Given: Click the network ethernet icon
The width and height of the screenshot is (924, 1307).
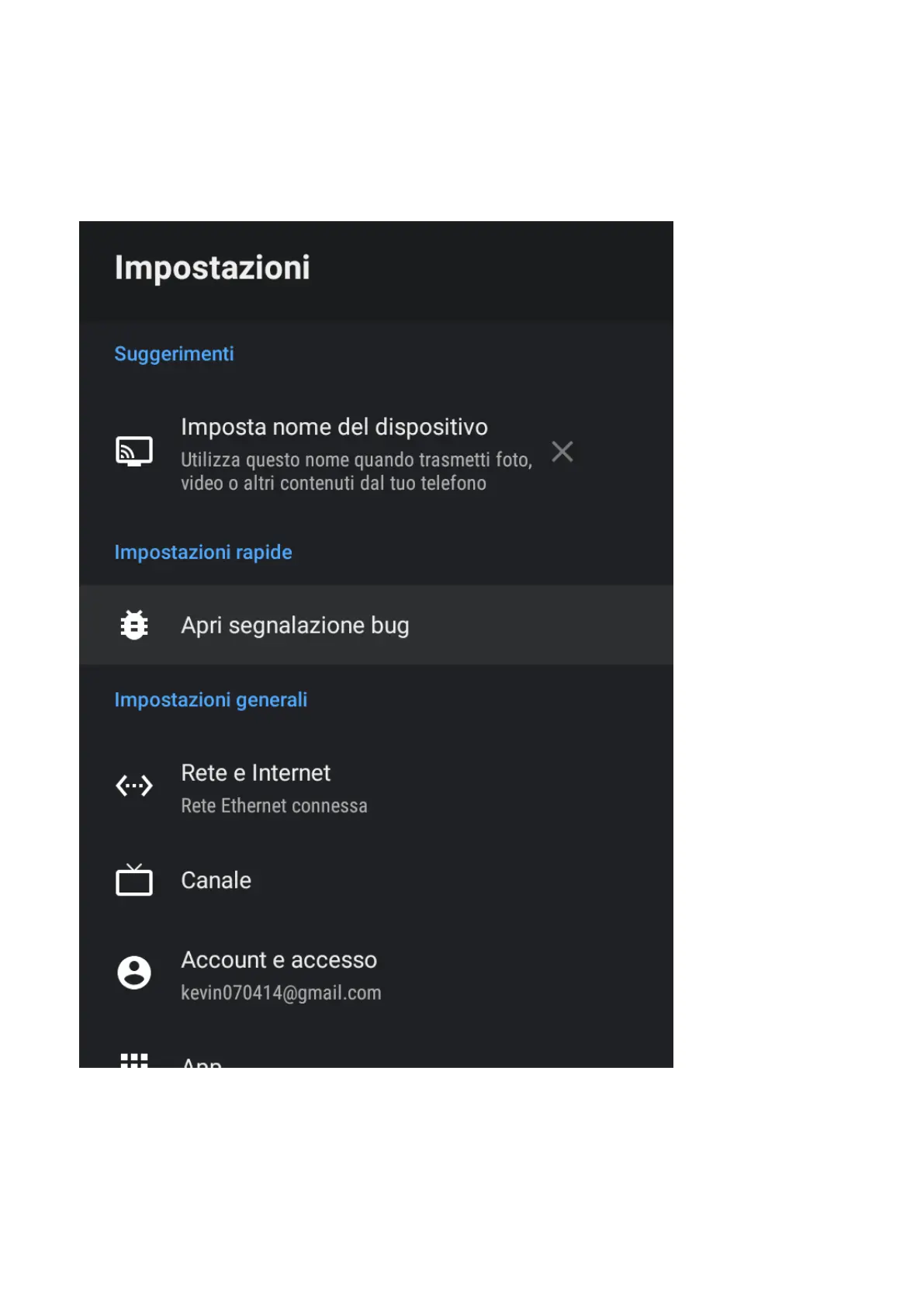Looking at the screenshot, I should click(134, 785).
